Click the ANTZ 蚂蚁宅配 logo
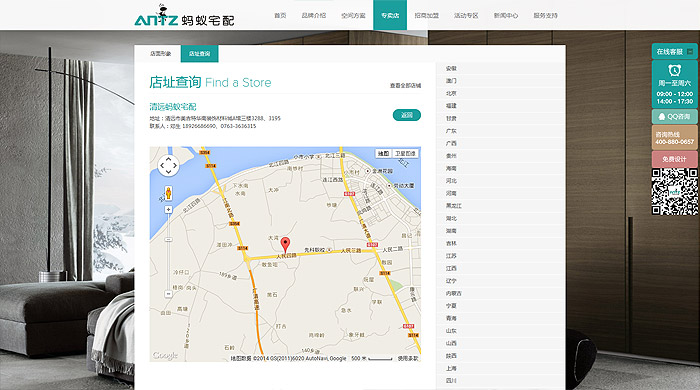The image size is (700, 390). click(184, 16)
